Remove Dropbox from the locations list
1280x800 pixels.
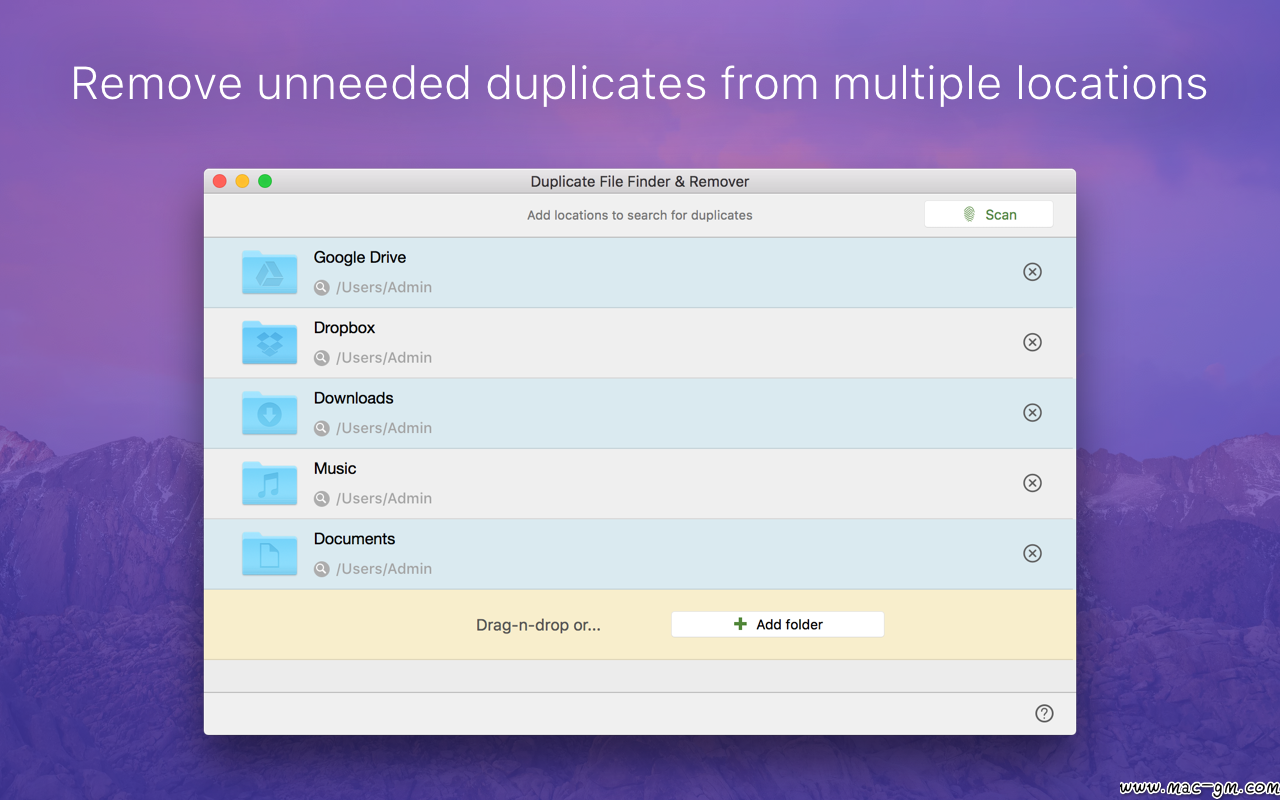coord(1032,342)
